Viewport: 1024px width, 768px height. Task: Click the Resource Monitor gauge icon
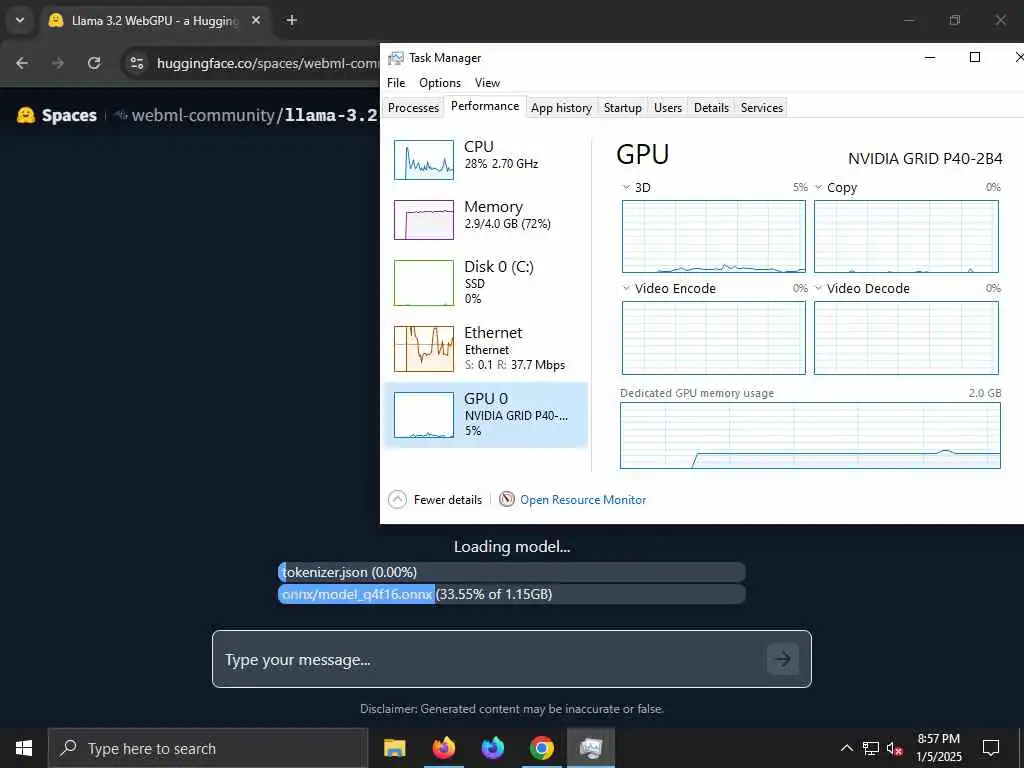click(x=507, y=500)
